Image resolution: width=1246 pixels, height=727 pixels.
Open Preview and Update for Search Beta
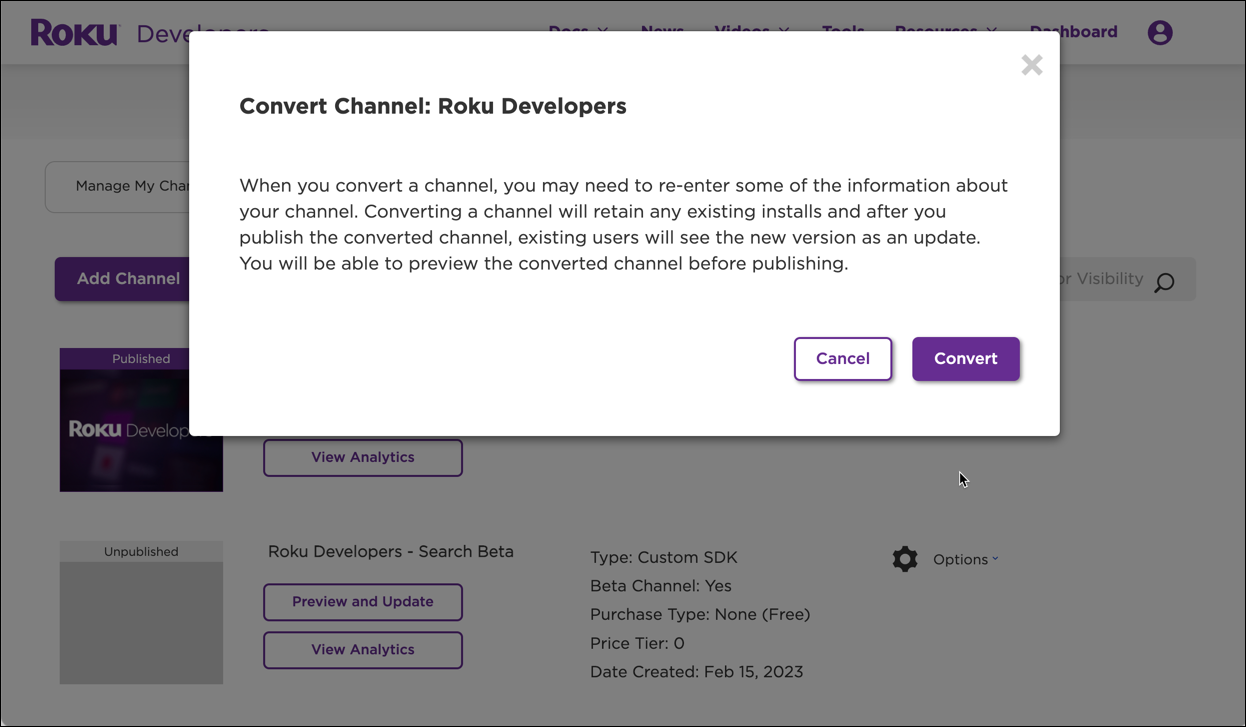(362, 602)
